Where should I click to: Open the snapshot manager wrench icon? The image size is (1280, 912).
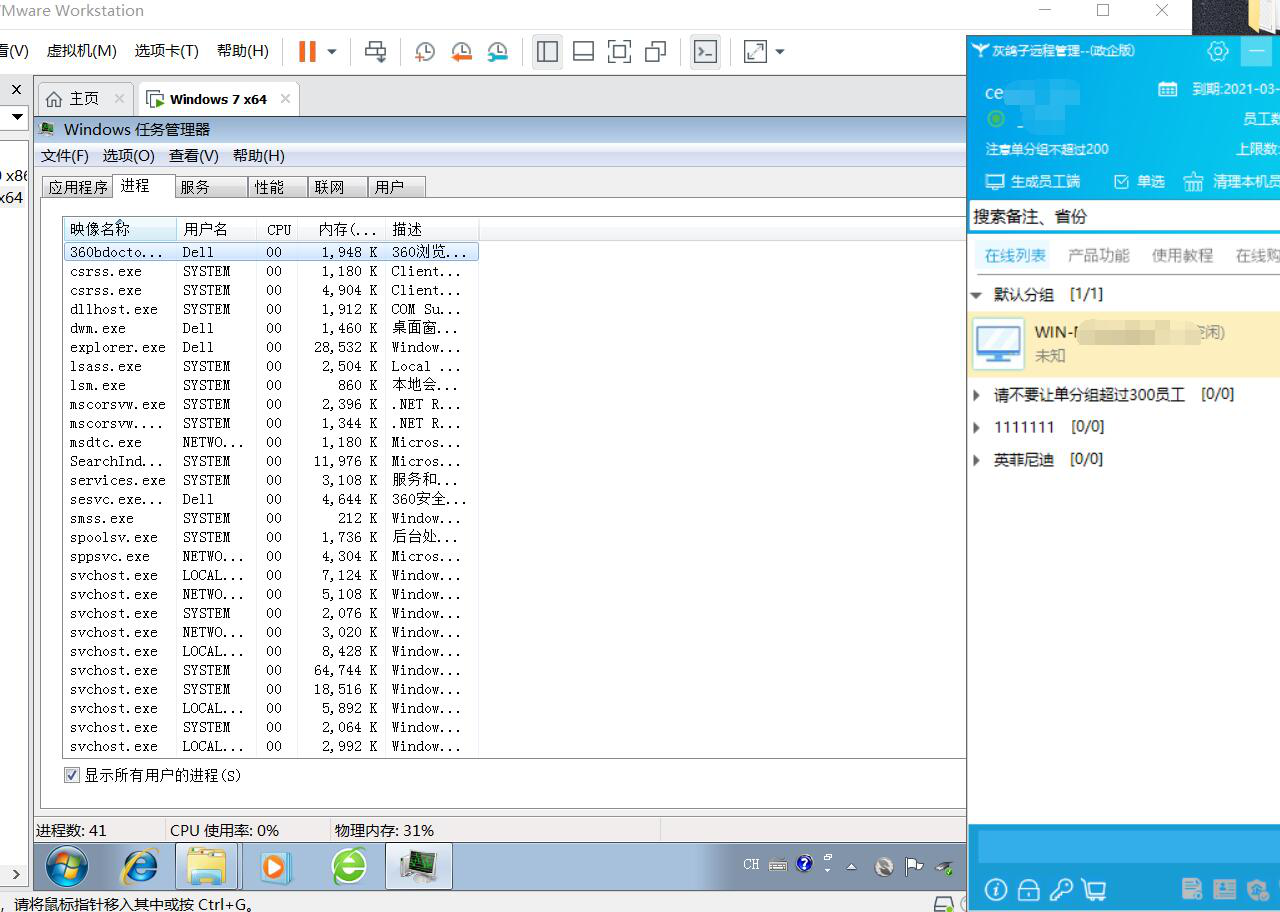(497, 52)
